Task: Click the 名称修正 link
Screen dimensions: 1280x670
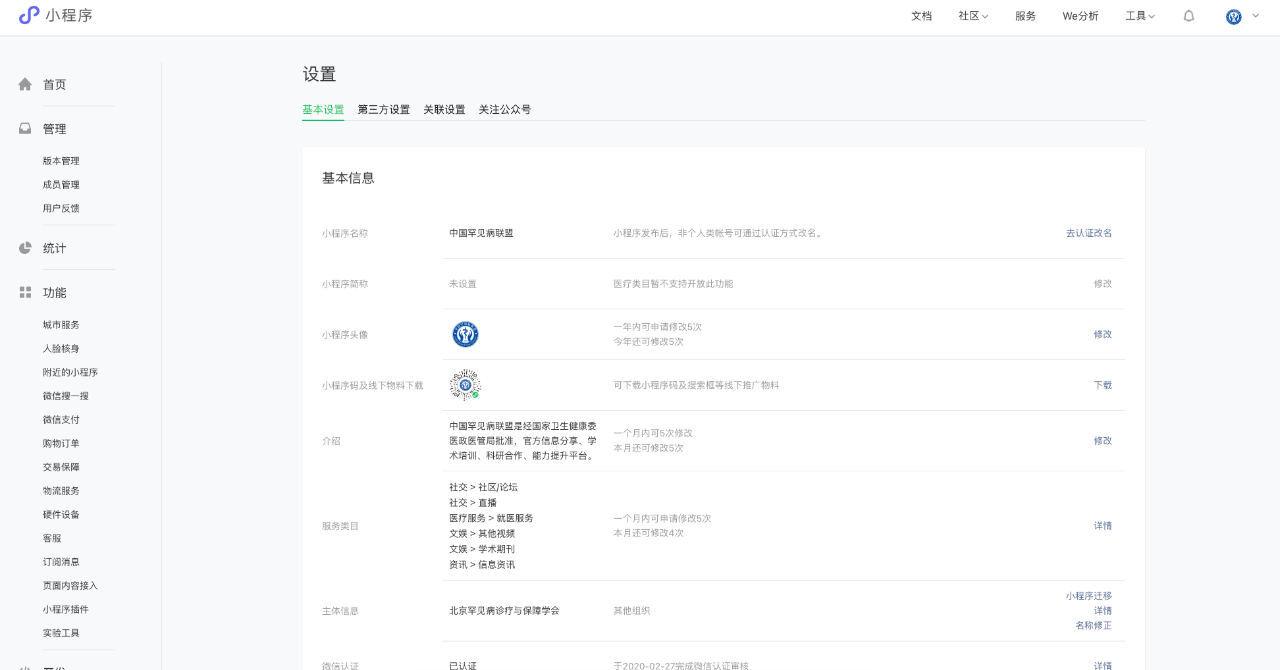Action: (x=1094, y=626)
